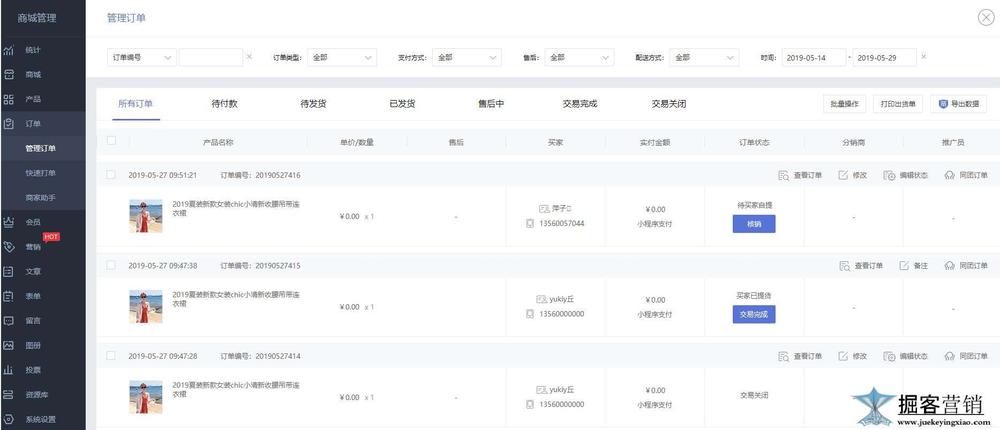Click 编辑状态 icon for order 20190527416
Image resolution: width=1000 pixels, height=430 pixels.
tap(889, 175)
